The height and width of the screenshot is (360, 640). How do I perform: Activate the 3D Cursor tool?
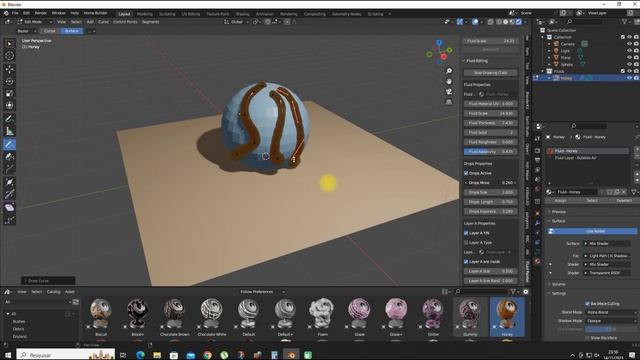pyautogui.click(x=9, y=56)
